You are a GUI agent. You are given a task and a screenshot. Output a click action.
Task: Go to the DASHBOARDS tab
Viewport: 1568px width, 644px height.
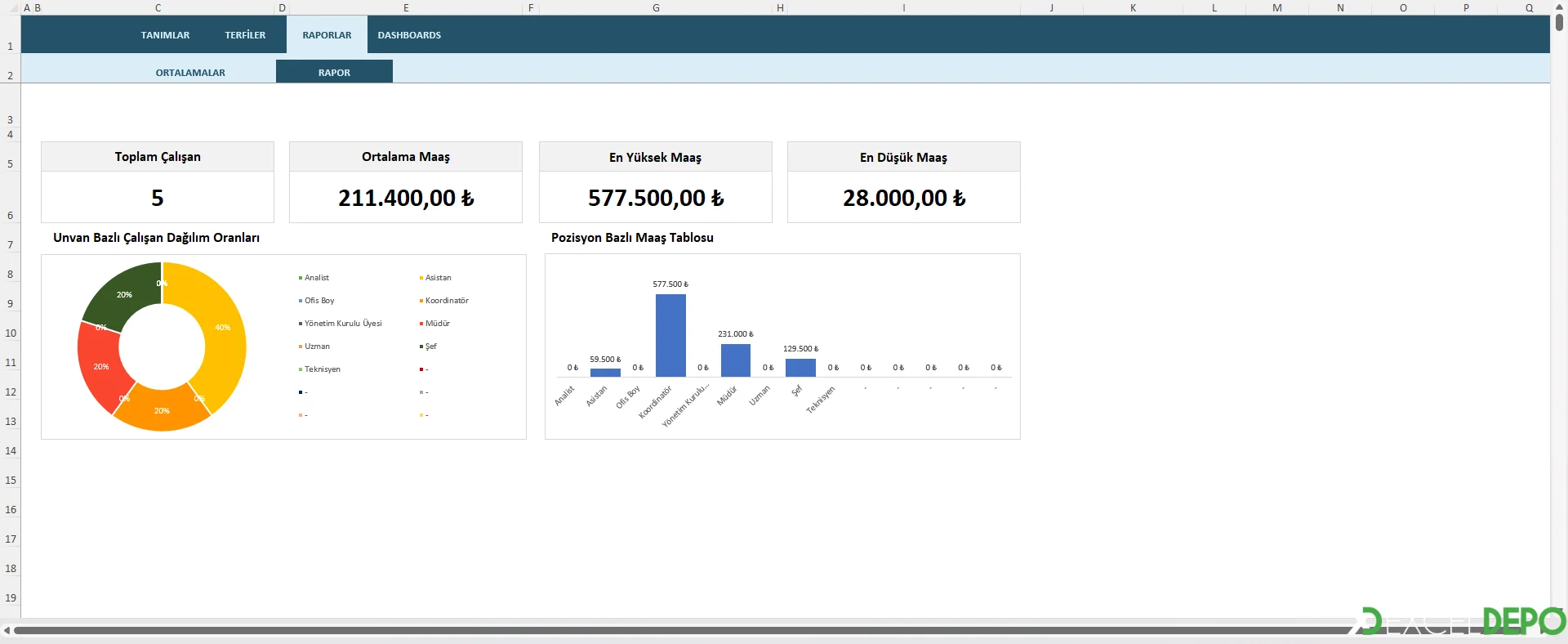[409, 35]
